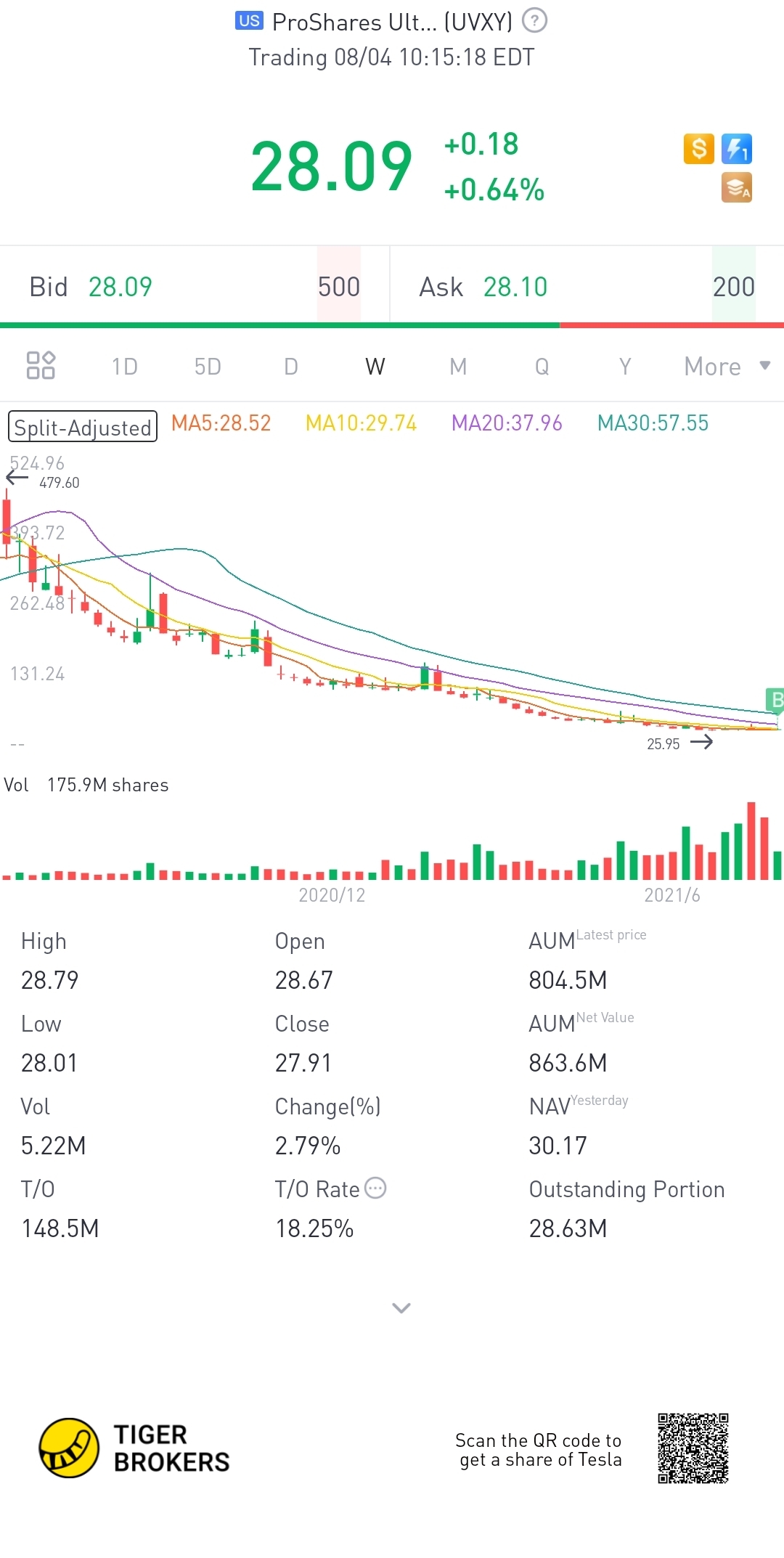The height and width of the screenshot is (1558, 784).
Task: Select the M monthly chart tab
Action: click(x=458, y=367)
